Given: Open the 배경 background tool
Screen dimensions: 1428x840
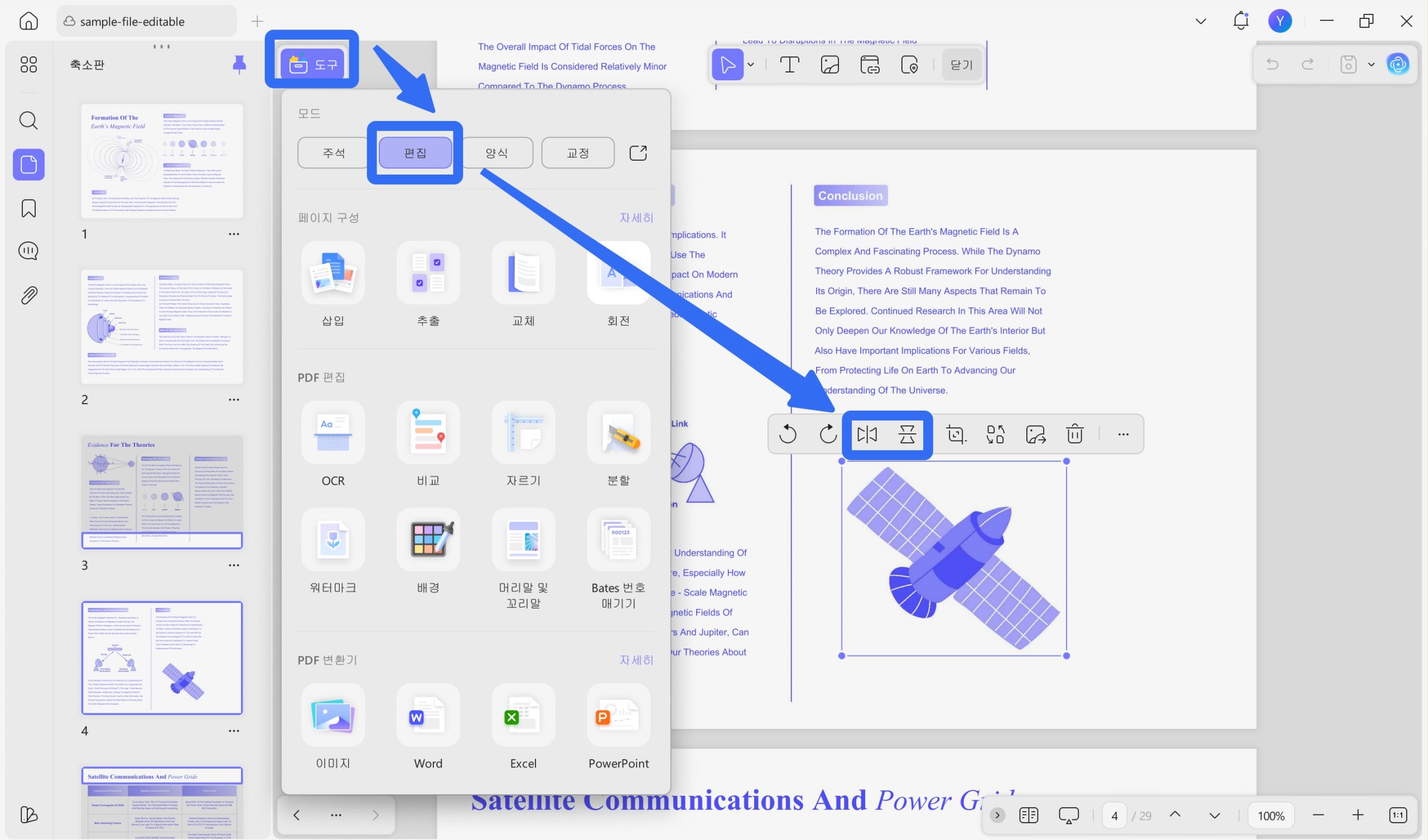Looking at the screenshot, I should coord(428,552).
